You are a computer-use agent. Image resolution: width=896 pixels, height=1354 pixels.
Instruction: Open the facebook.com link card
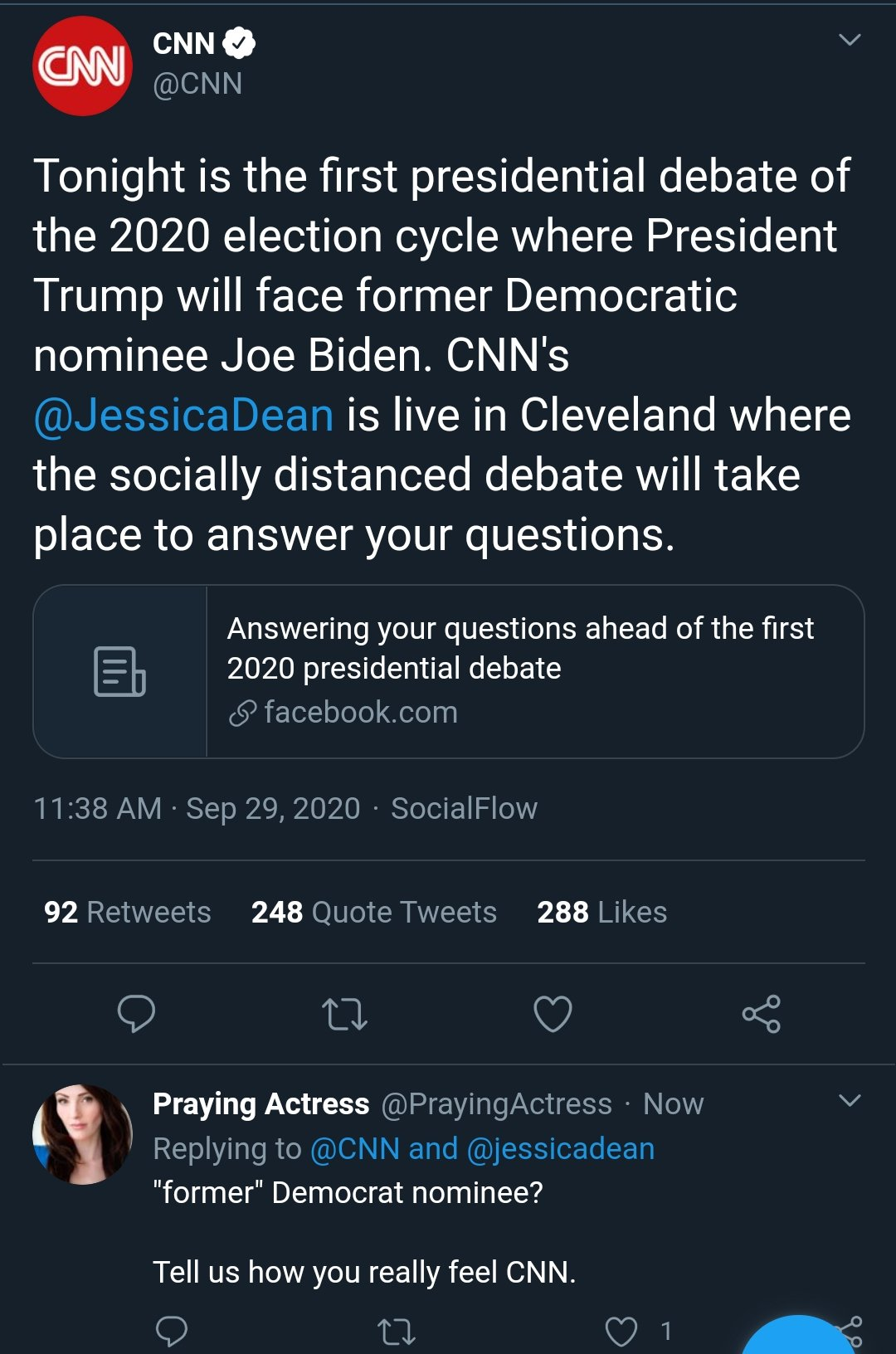(x=449, y=671)
